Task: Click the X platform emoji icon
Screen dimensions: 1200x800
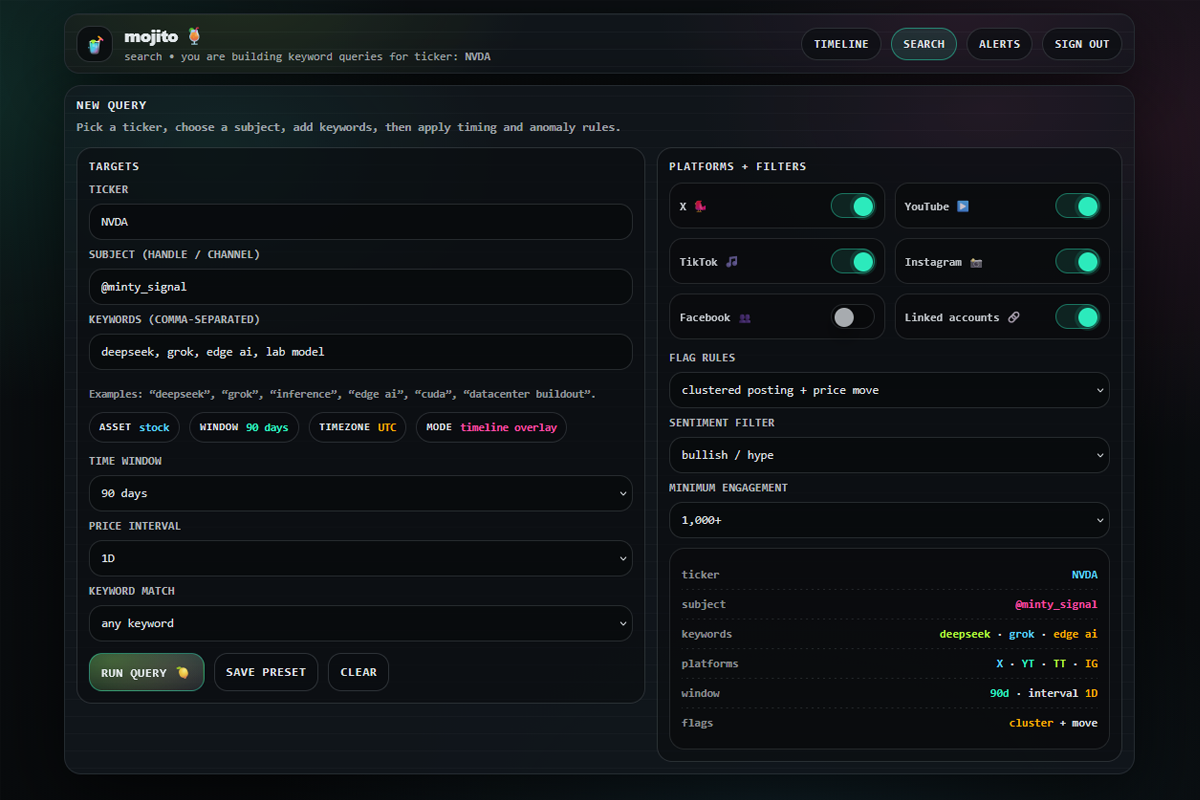Action: pyautogui.click(x=701, y=207)
